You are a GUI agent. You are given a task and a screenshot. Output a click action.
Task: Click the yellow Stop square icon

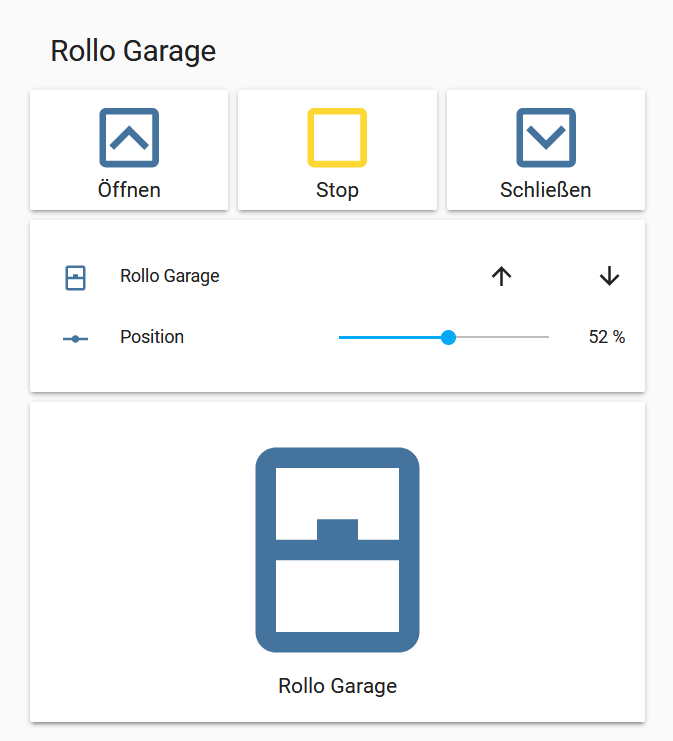[x=337, y=137]
